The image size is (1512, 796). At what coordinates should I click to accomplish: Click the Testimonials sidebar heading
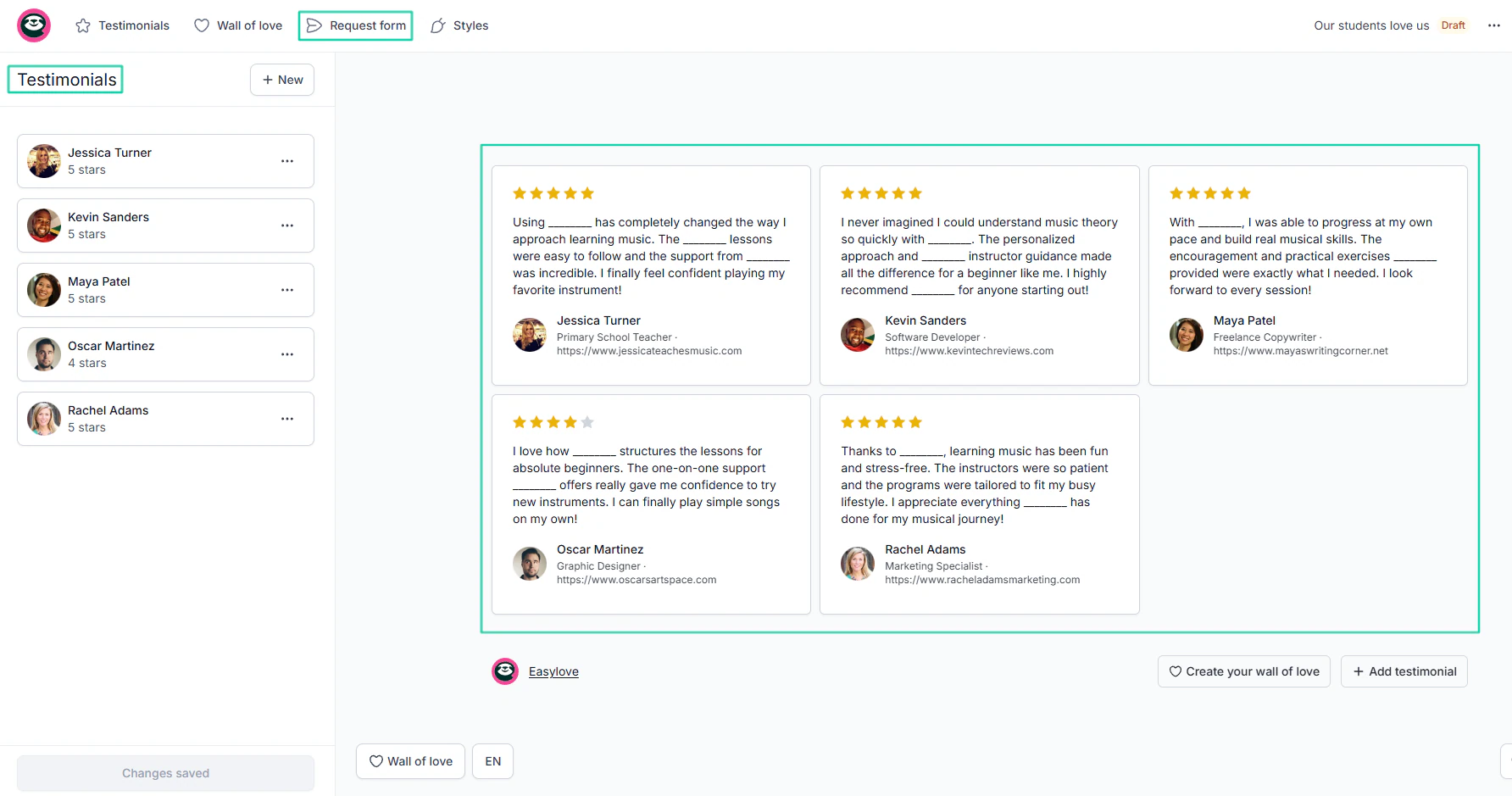tap(66, 80)
